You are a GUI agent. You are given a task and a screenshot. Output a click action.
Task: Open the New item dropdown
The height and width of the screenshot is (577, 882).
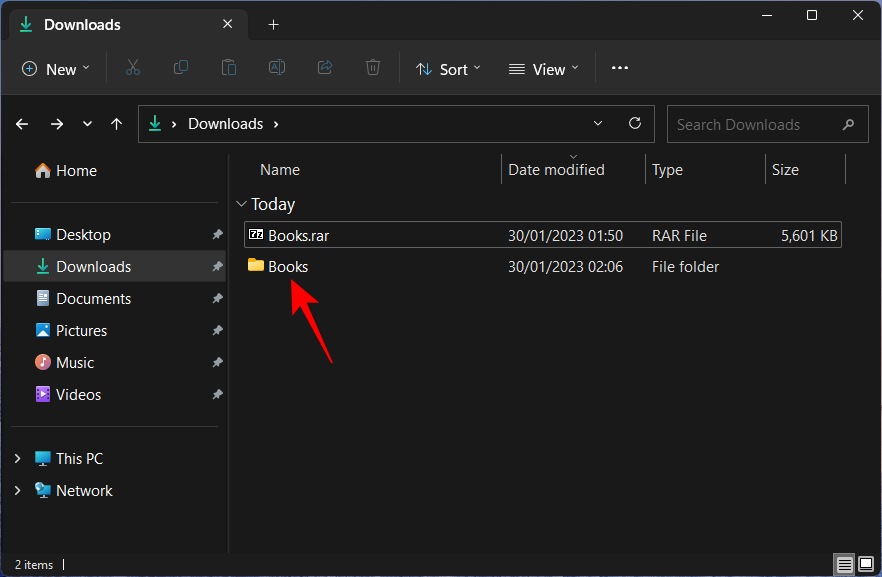(56, 69)
